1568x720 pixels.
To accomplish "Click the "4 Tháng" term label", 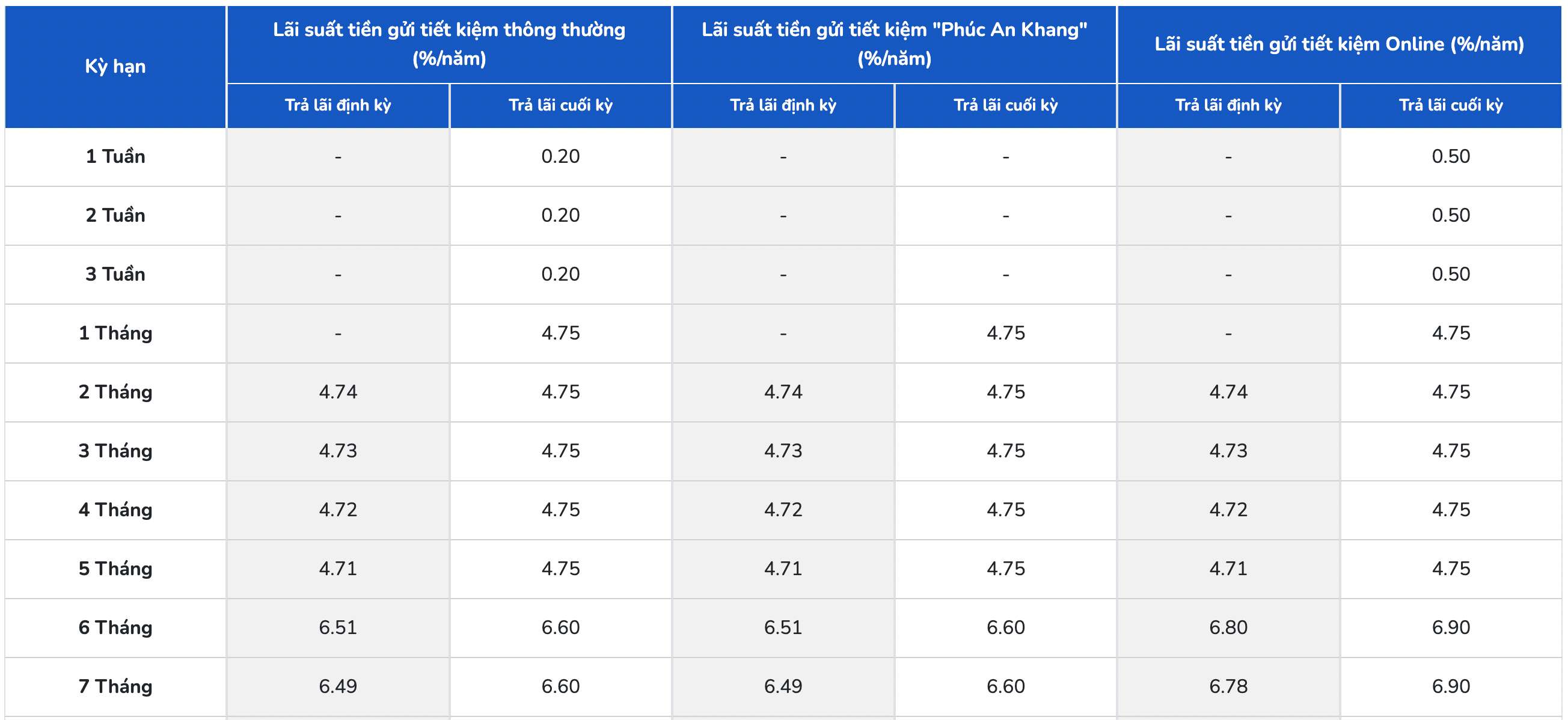I will 115,510.
